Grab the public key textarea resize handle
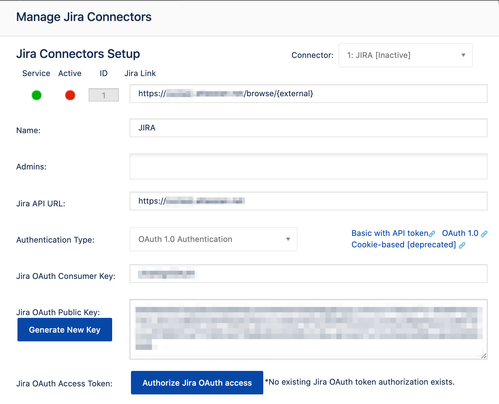The image size is (499, 404). [484, 356]
